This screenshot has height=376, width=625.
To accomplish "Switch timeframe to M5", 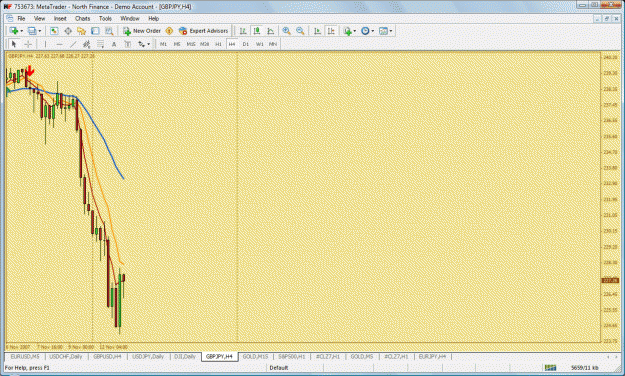I will pyautogui.click(x=177, y=44).
